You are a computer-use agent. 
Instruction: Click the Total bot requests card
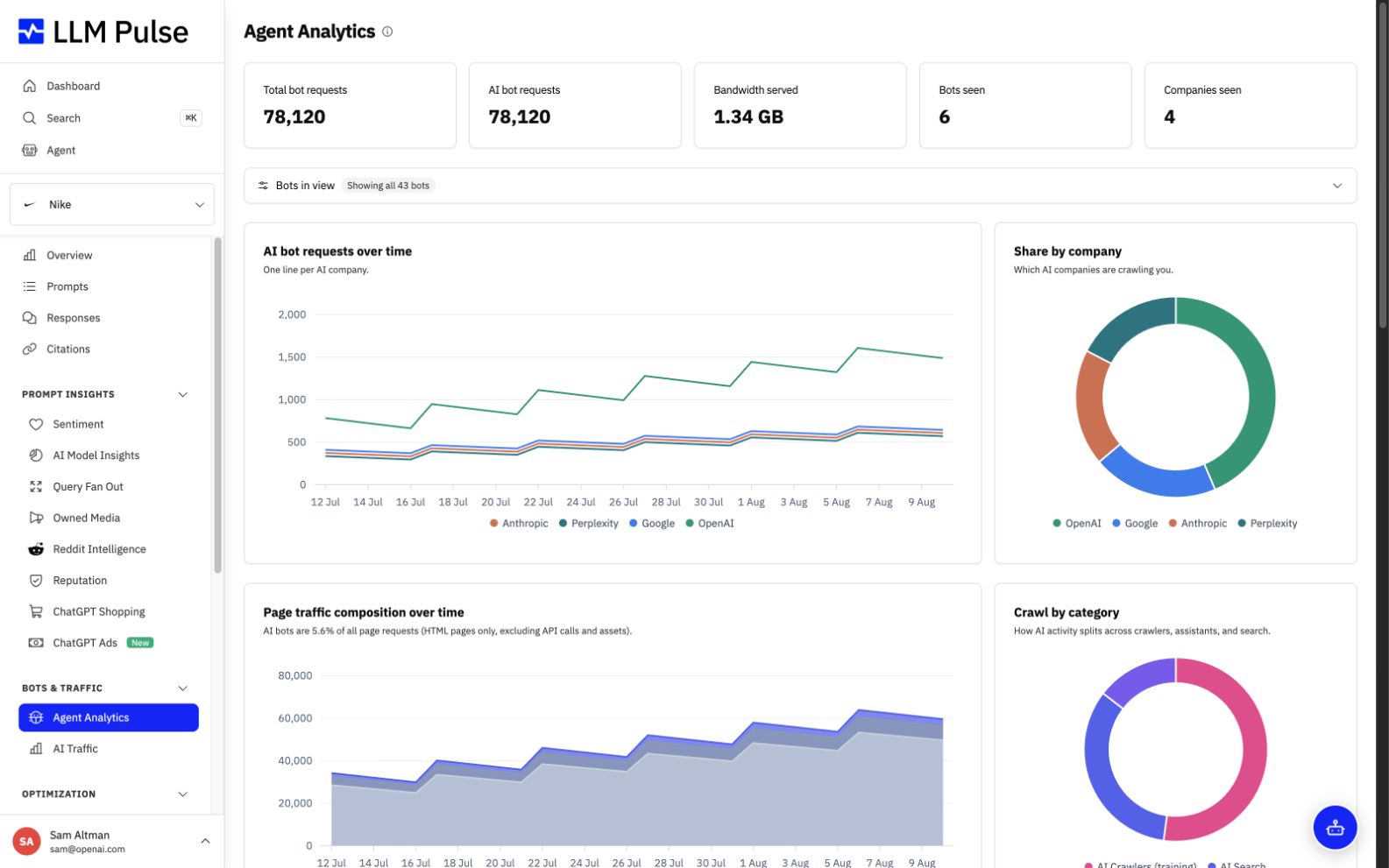(350, 105)
